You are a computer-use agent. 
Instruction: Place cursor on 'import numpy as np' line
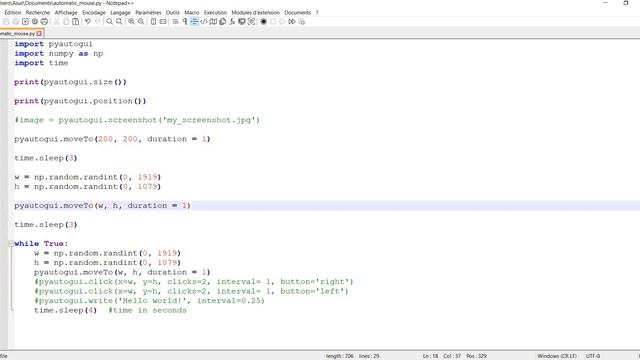58,53
